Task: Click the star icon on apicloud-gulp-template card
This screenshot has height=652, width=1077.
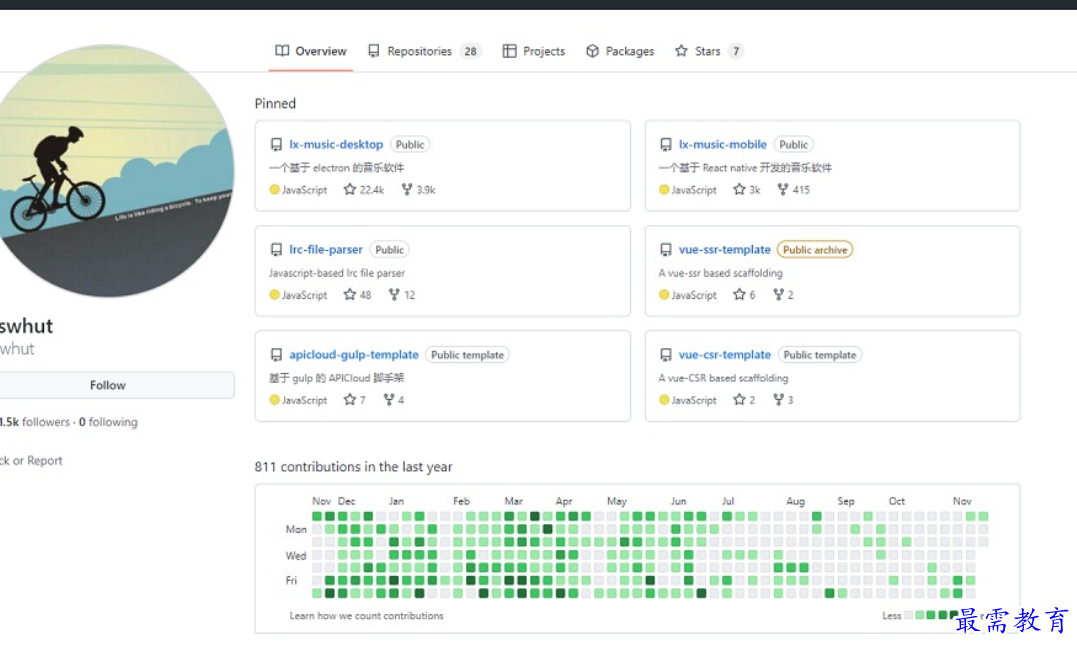Action: click(350, 399)
